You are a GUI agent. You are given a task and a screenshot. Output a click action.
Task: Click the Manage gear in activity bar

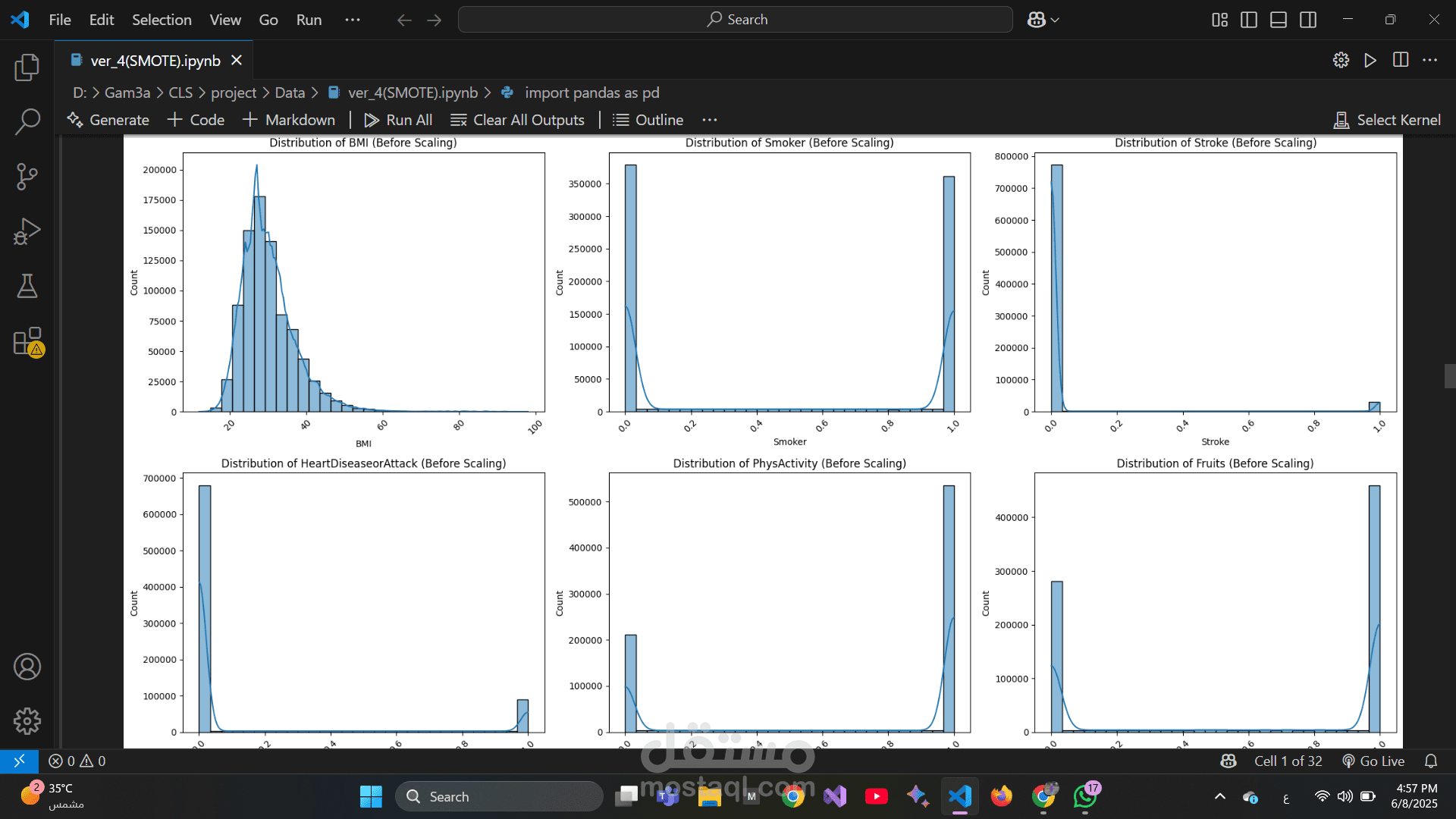pos(27,721)
